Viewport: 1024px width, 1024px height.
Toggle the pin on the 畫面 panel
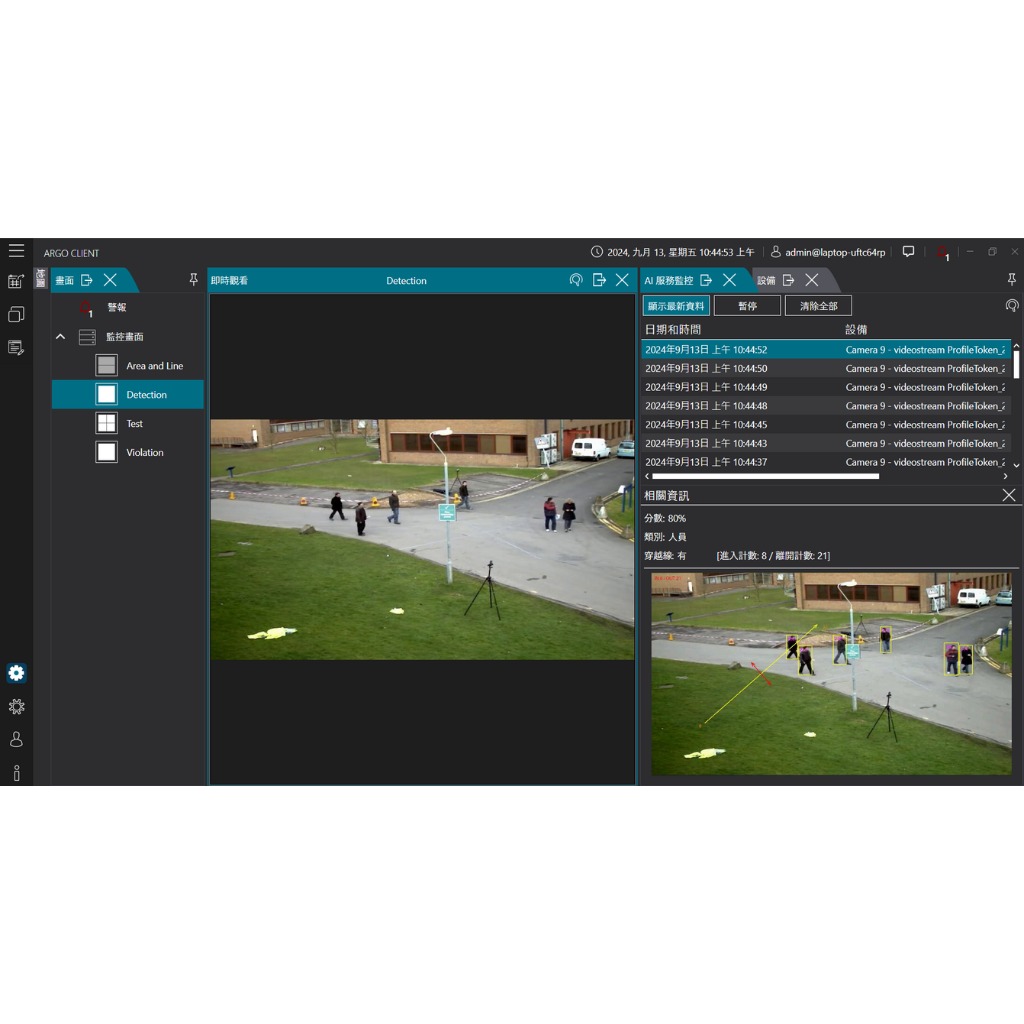pyautogui.click(x=194, y=280)
